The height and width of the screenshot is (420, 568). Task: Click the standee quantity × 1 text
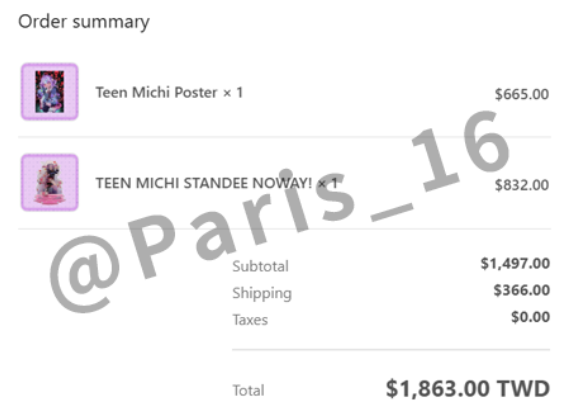click(x=328, y=183)
